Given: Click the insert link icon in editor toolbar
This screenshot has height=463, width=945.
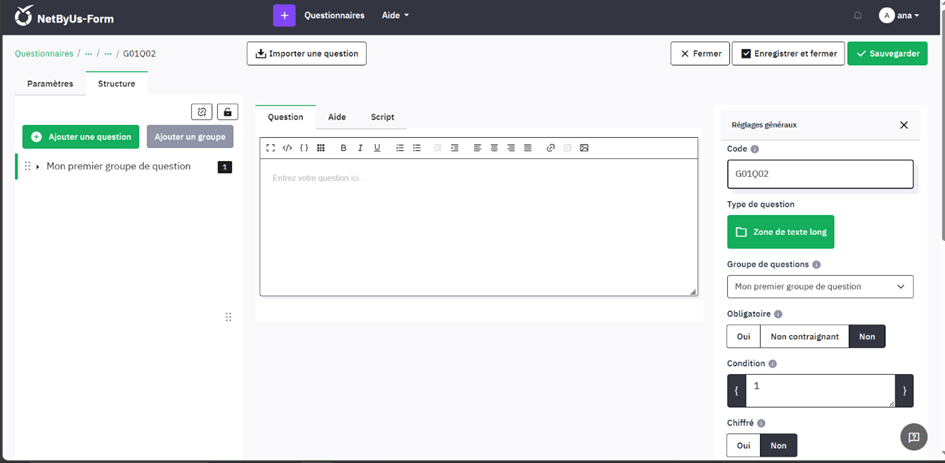Looking at the screenshot, I should coord(550,148).
